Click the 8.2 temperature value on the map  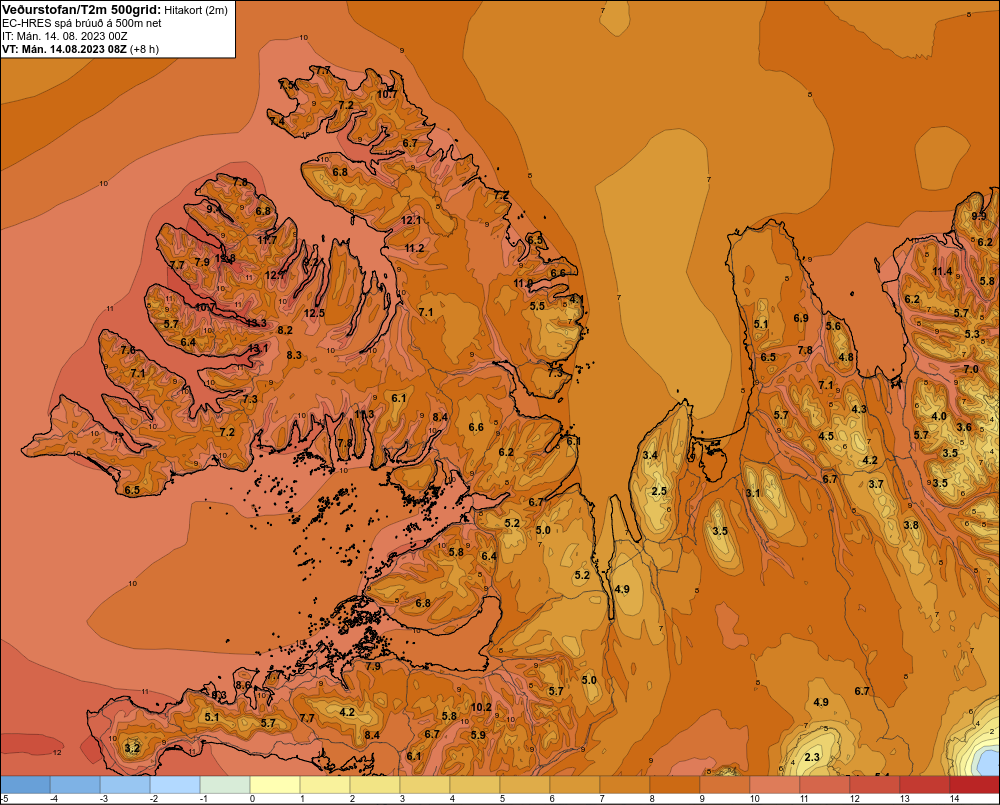tap(285, 330)
